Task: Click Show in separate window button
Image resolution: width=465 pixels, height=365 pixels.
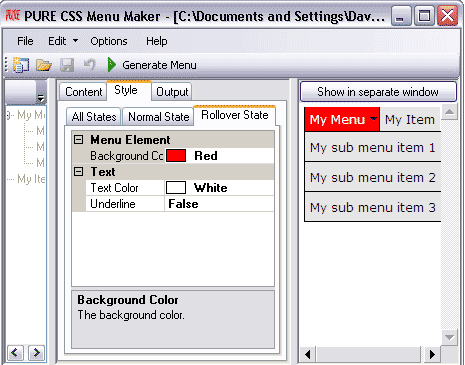Action: point(378,92)
